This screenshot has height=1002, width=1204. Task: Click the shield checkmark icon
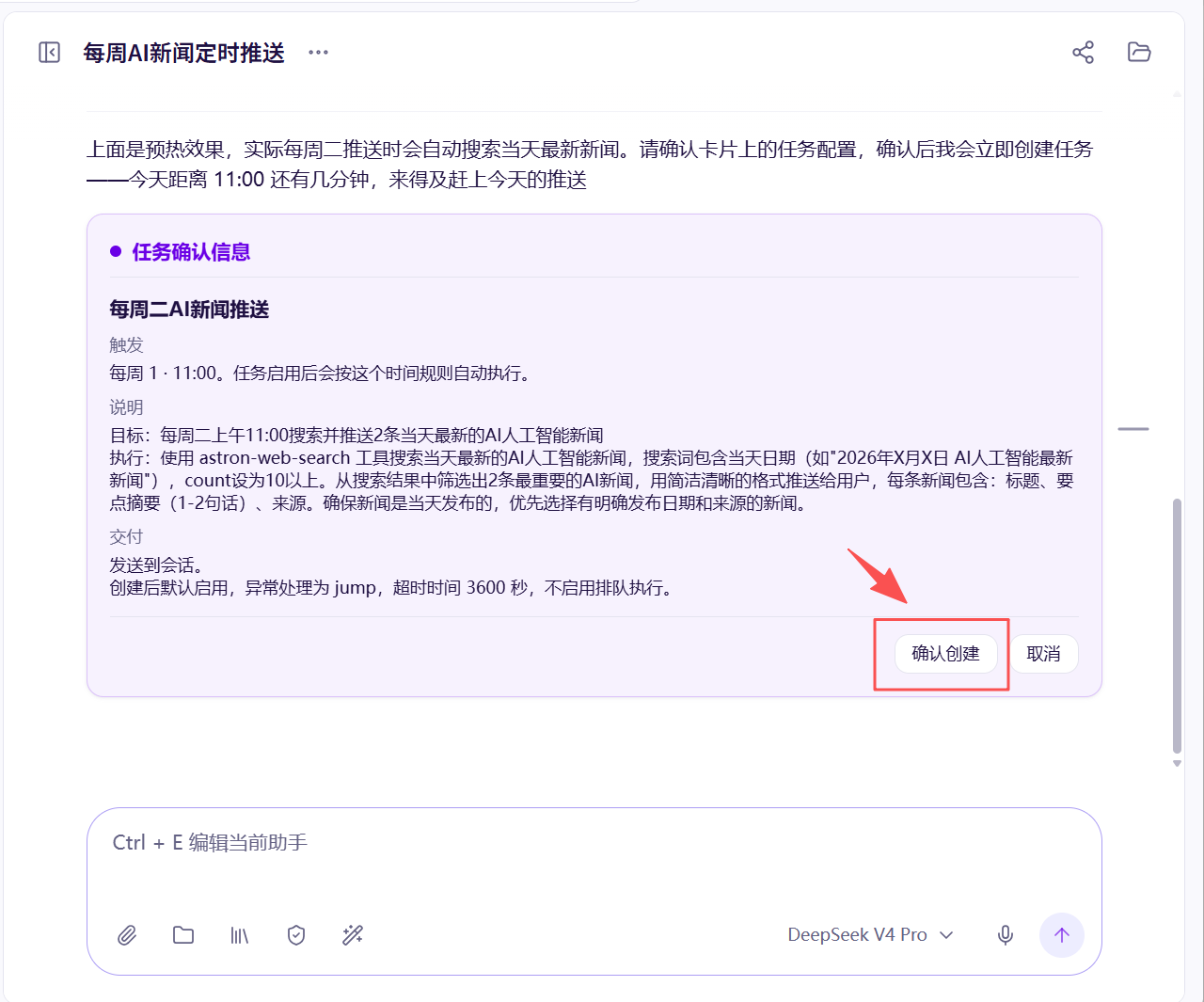tap(296, 935)
